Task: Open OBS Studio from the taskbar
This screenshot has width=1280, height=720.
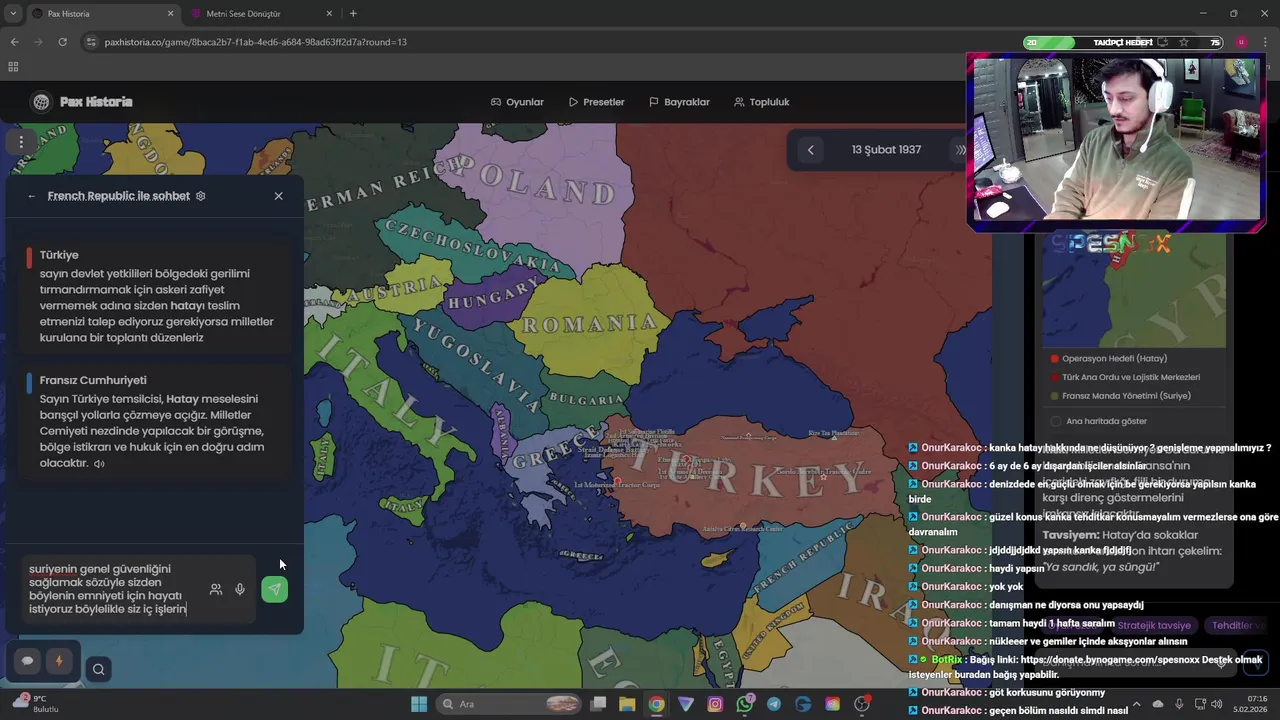Action: pyautogui.click(x=862, y=704)
